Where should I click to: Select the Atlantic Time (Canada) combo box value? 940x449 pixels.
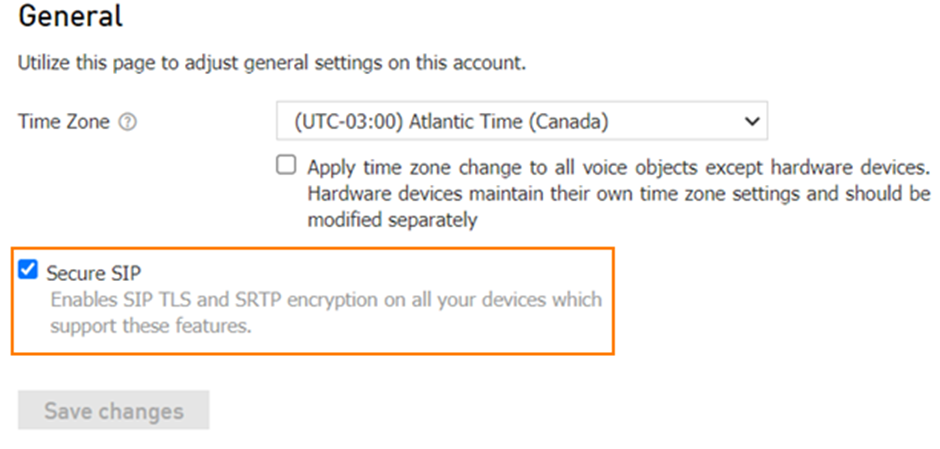[522, 121]
